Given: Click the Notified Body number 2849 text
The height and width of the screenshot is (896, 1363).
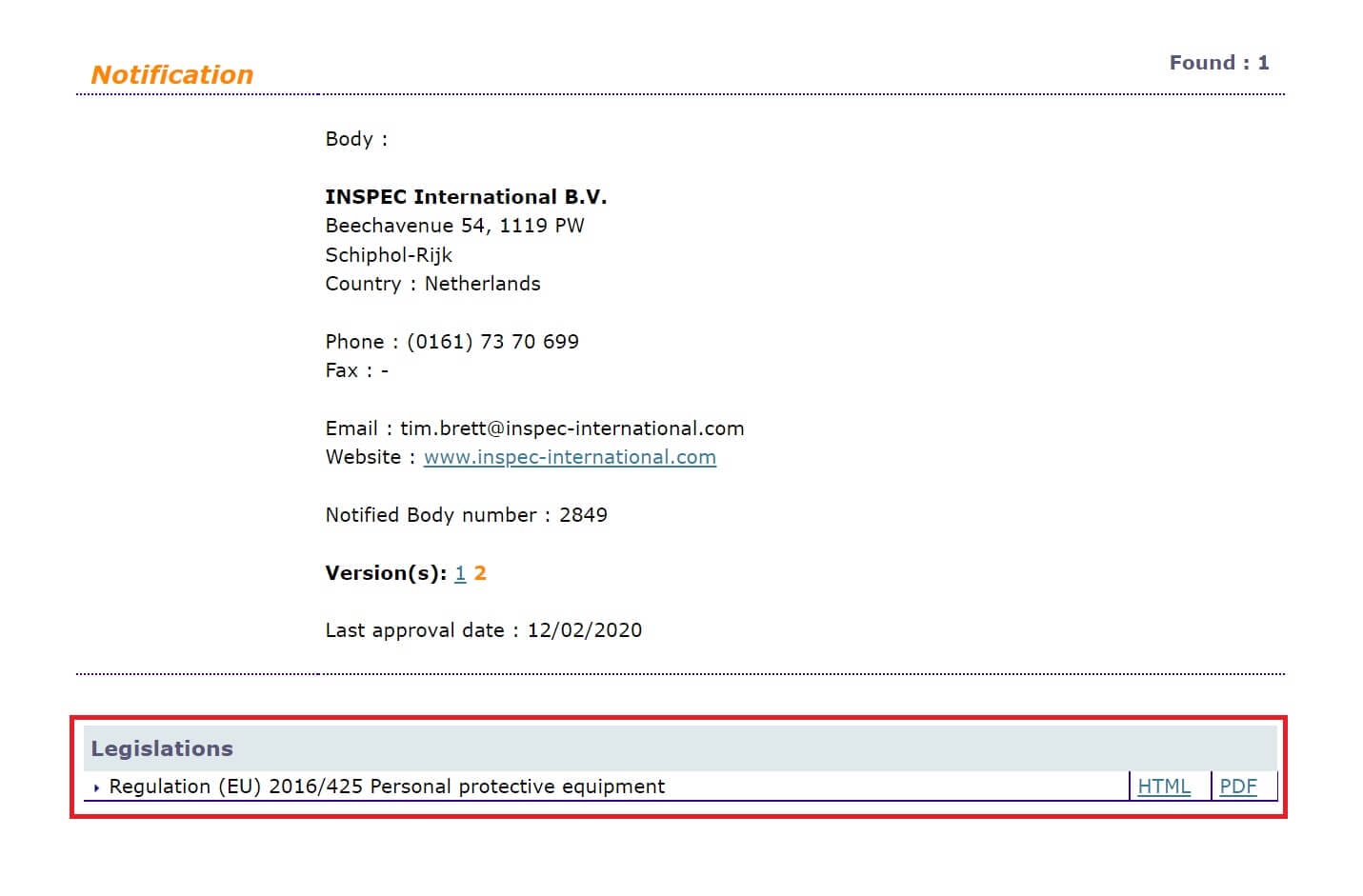Looking at the screenshot, I should tap(467, 515).
